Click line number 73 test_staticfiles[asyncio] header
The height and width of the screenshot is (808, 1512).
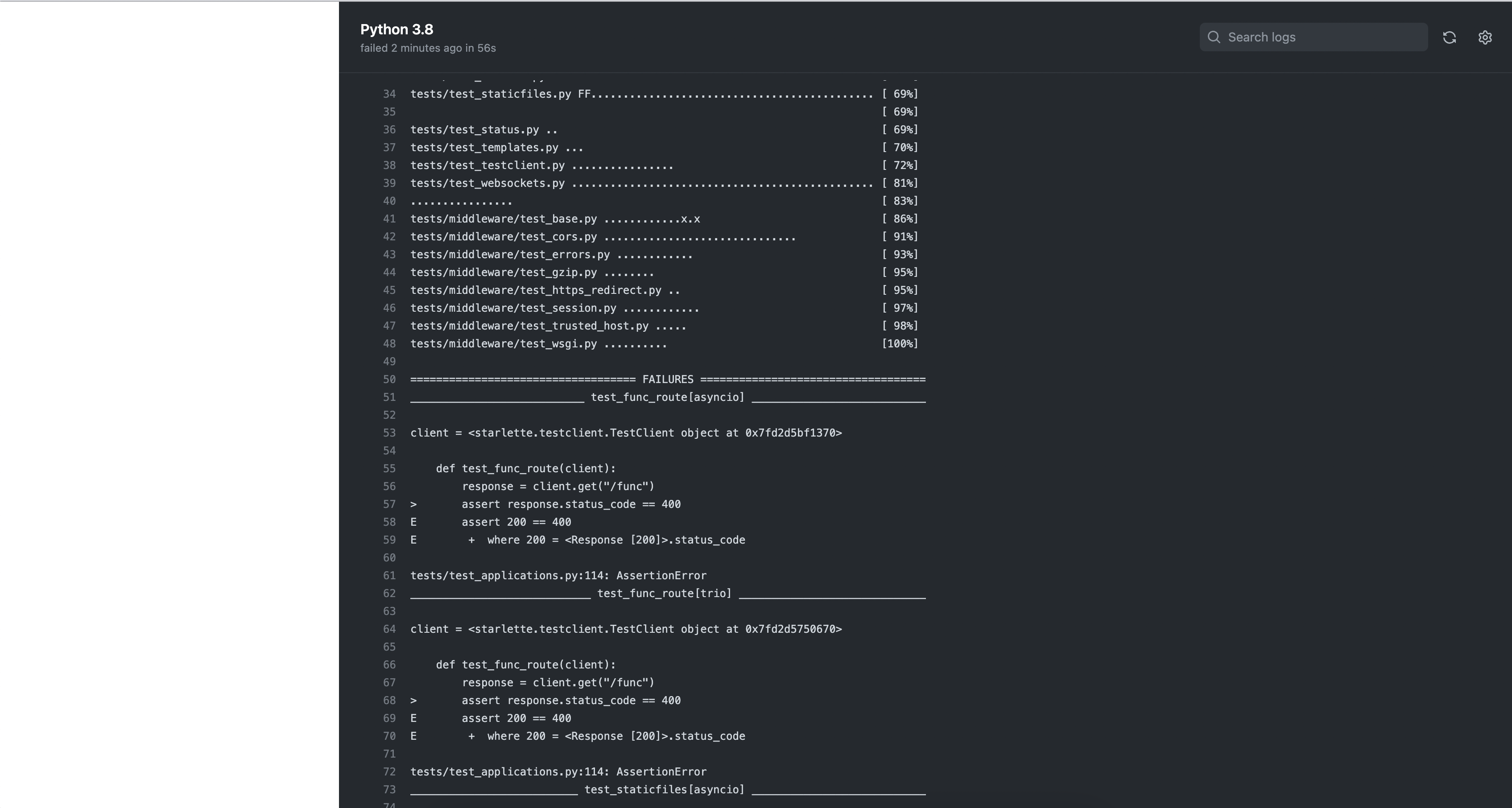coord(389,790)
